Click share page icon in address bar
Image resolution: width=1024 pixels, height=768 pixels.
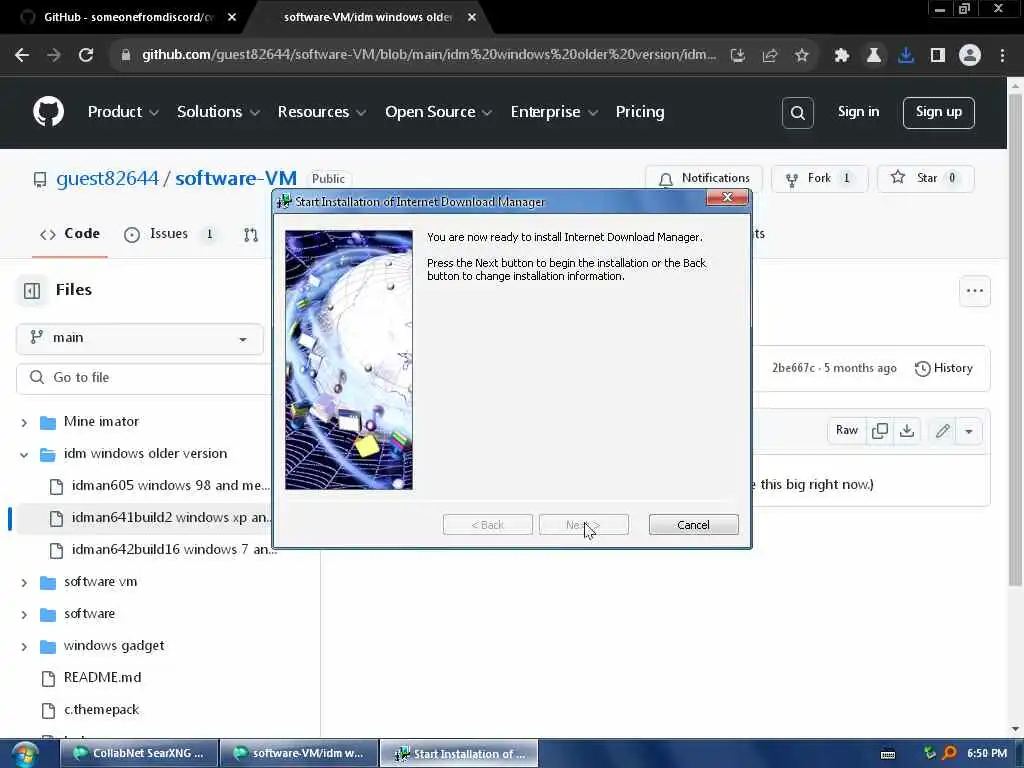tap(769, 56)
